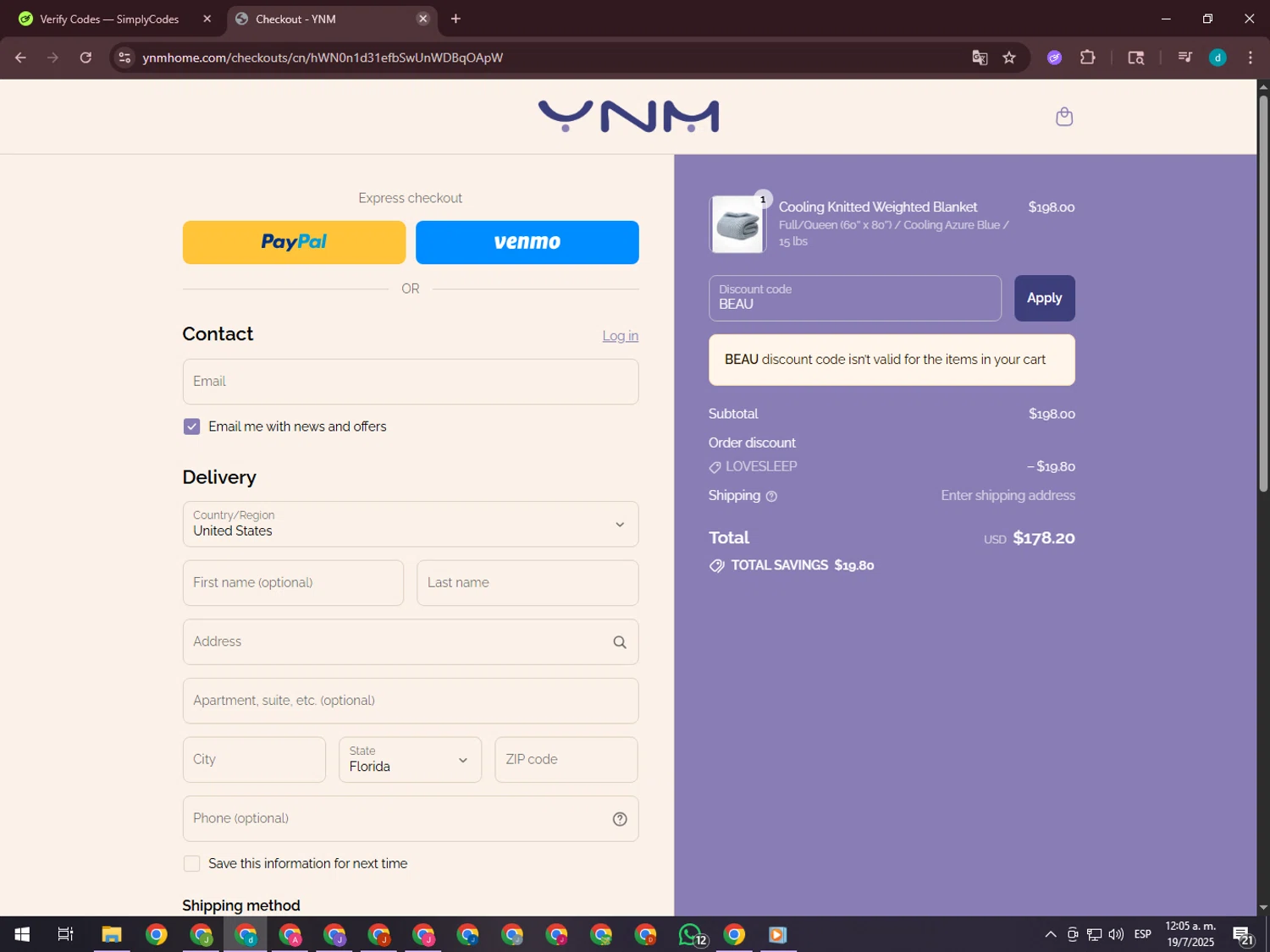Click the LOVESLEEP discount tag
This screenshot has width=1270, height=952.
click(753, 466)
